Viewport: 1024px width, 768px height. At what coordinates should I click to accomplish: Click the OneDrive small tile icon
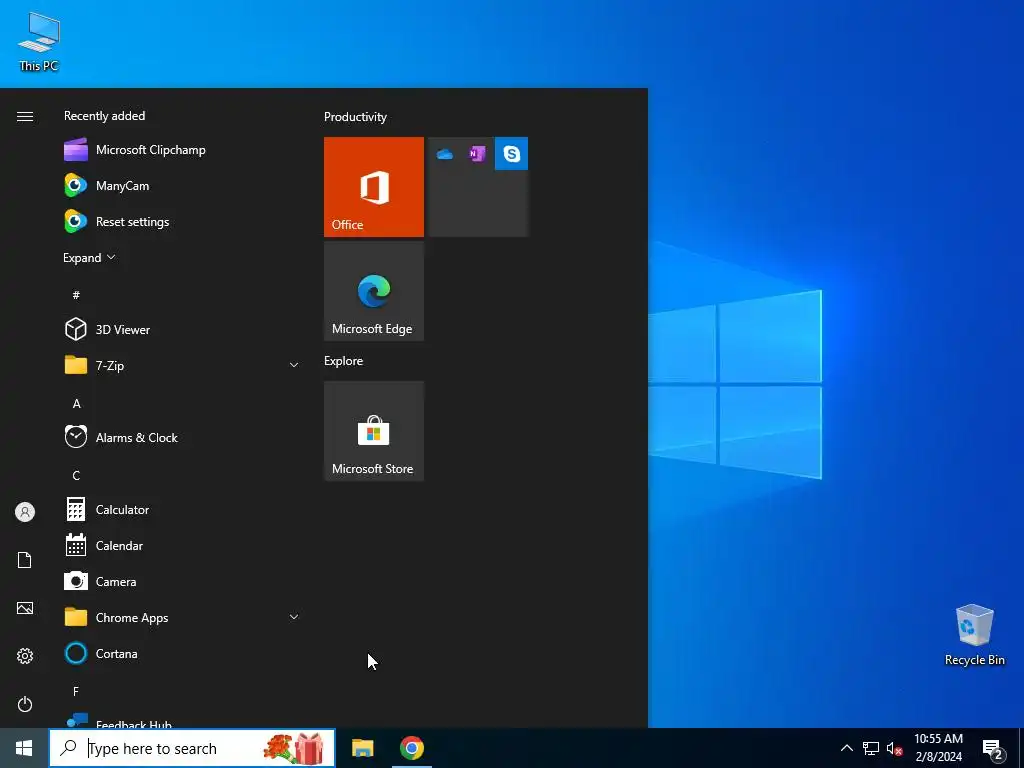(x=445, y=154)
